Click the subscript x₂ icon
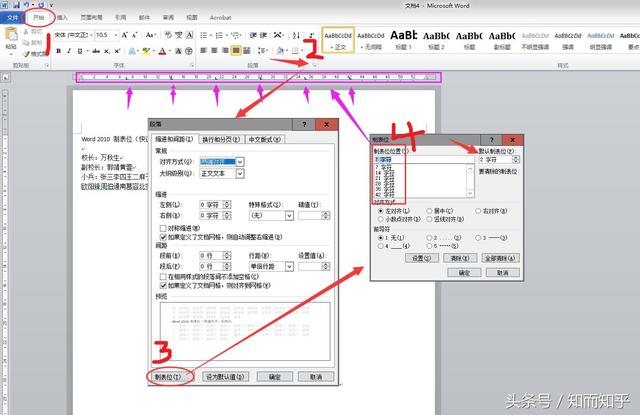This screenshot has width=640, height=415. pyautogui.click(x=107, y=51)
